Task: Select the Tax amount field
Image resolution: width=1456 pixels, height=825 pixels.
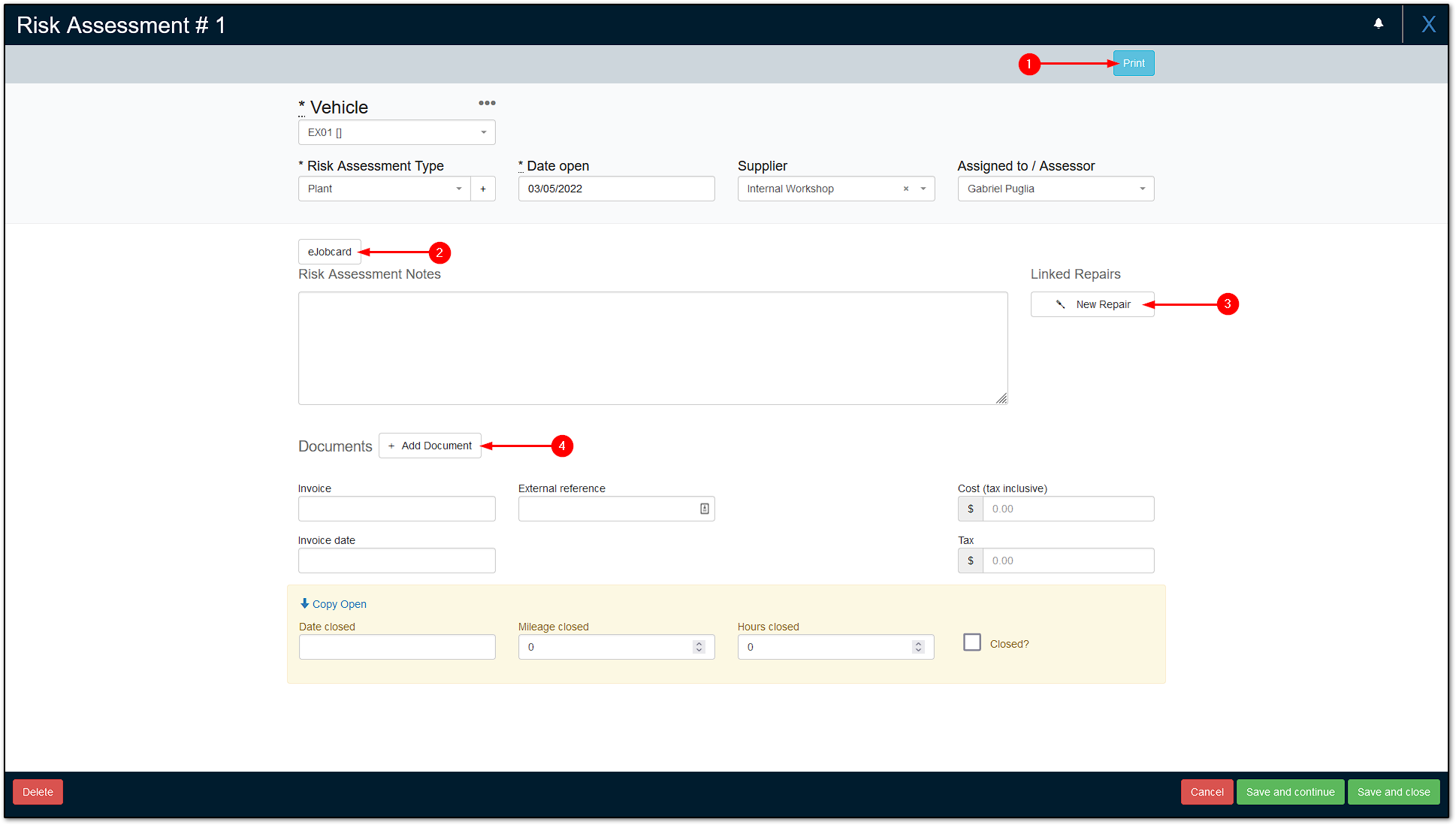Action: (1068, 561)
